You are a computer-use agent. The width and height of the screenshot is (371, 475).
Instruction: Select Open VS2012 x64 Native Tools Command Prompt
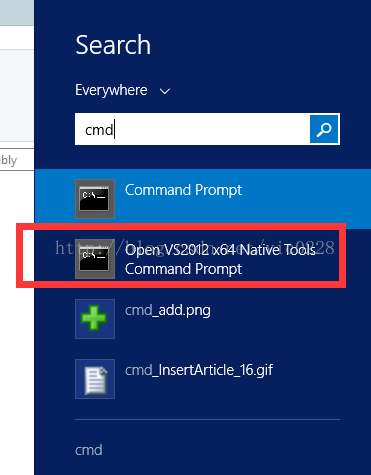[220, 259]
